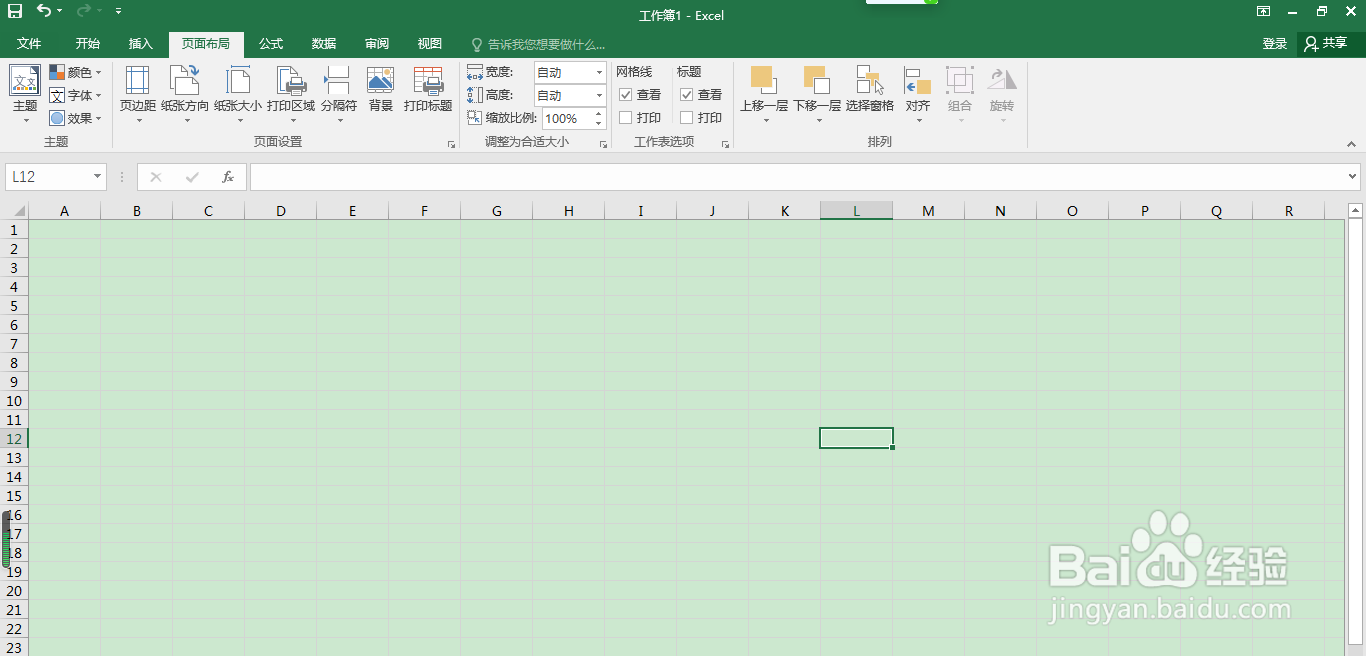Expand the formula bar chevron
This screenshot has height=656, width=1366.
(x=1352, y=177)
